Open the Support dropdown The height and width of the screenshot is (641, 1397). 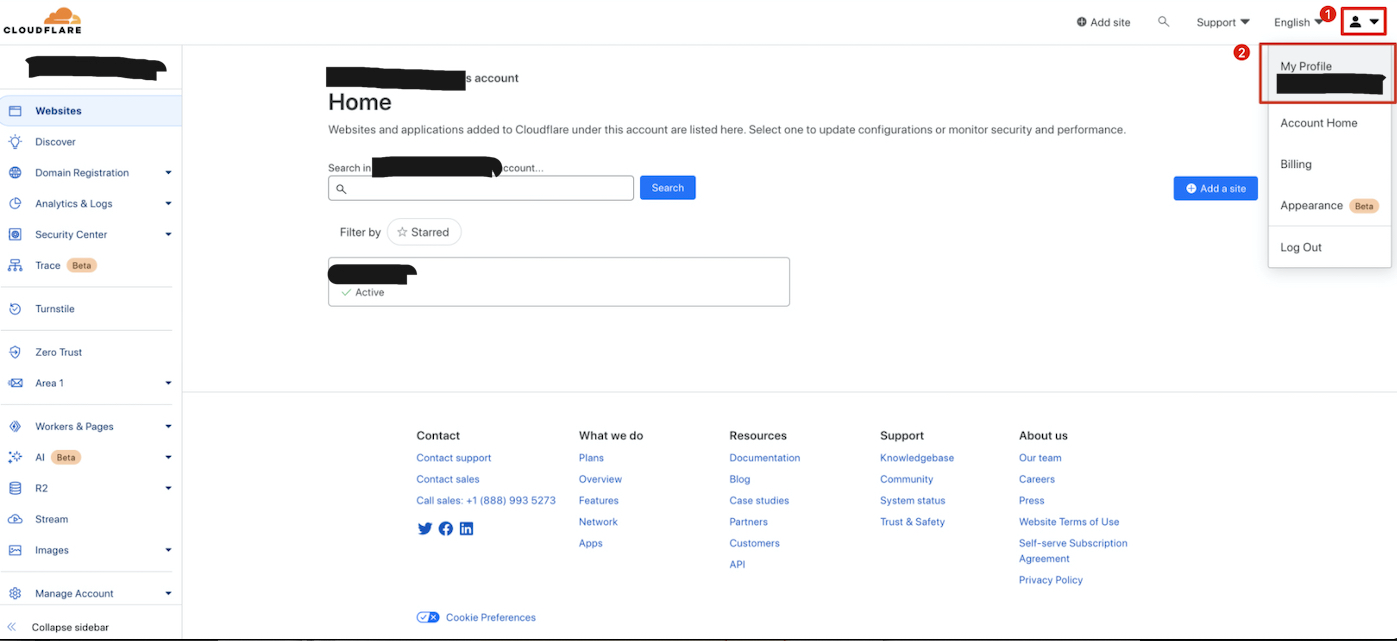click(x=1223, y=22)
